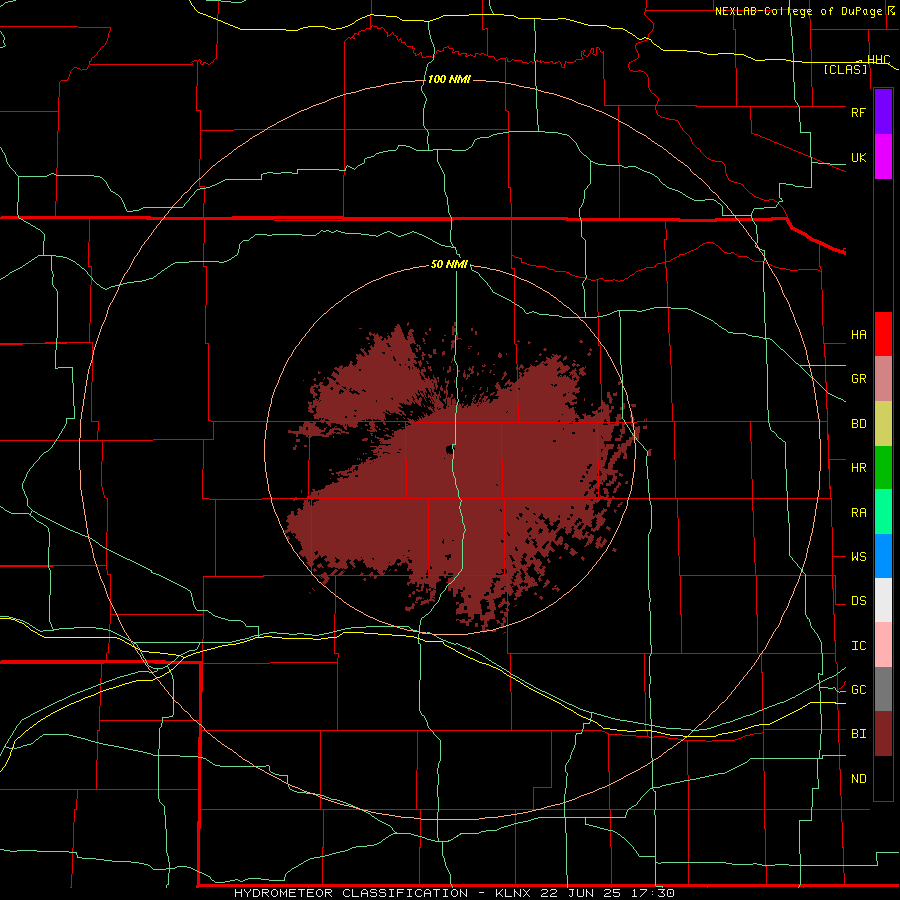
Task: Click the IC legend label
Action: click(858, 646)
